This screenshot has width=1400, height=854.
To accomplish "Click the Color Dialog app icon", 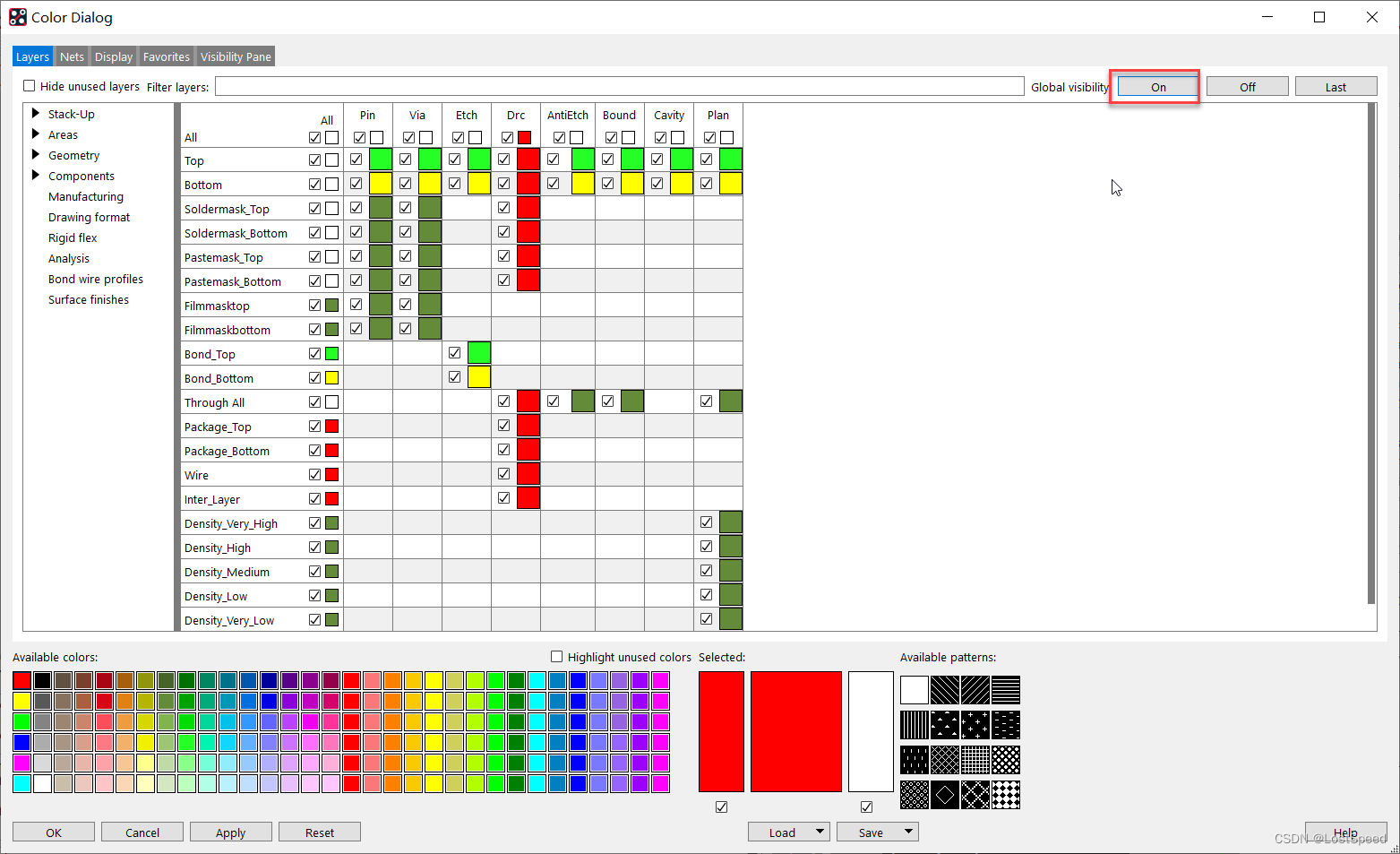I will pyautogui.click(x=18, y=17).
